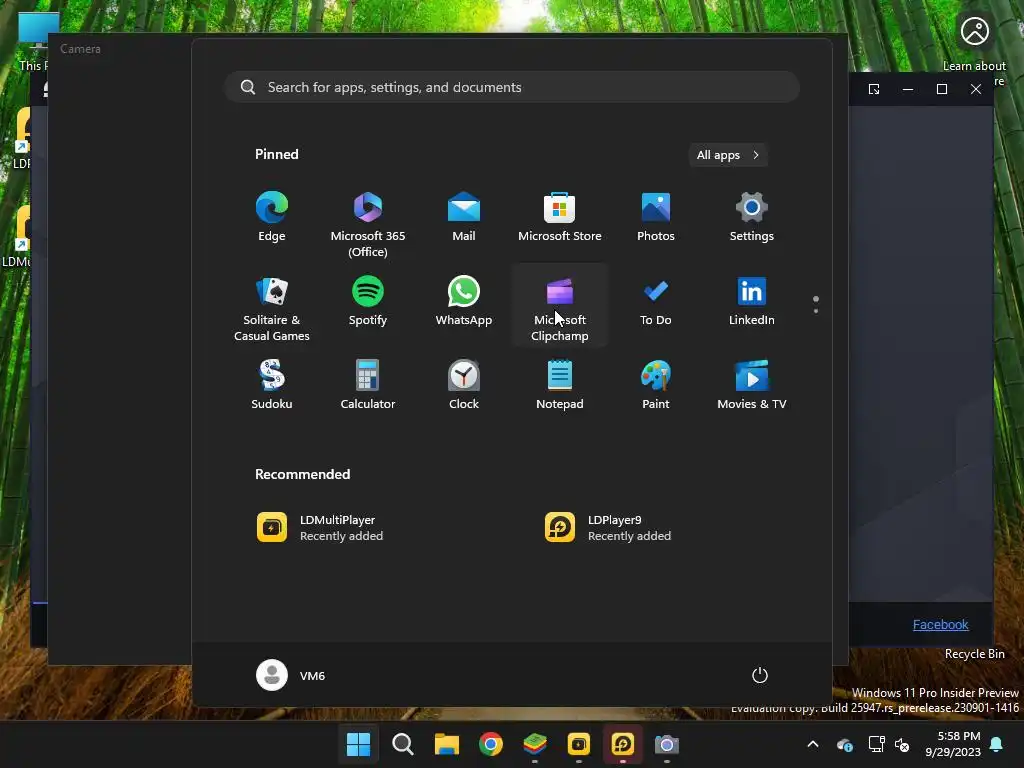Launch LinkedIn from pinned apps
Viewport: 1024px width, 768px height.
pyautogui.click(x=752, y=301)
